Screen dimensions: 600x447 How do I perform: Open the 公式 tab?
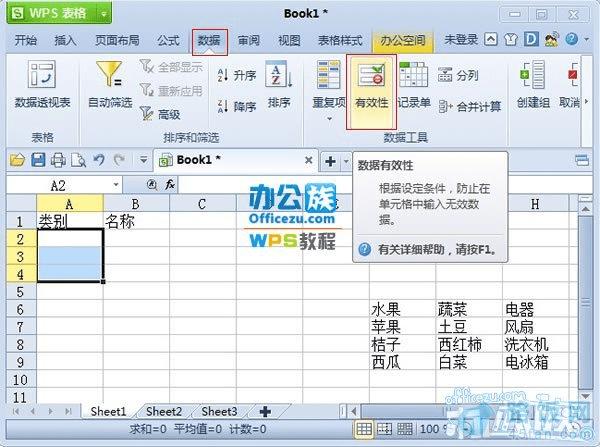tap(168, 40)
